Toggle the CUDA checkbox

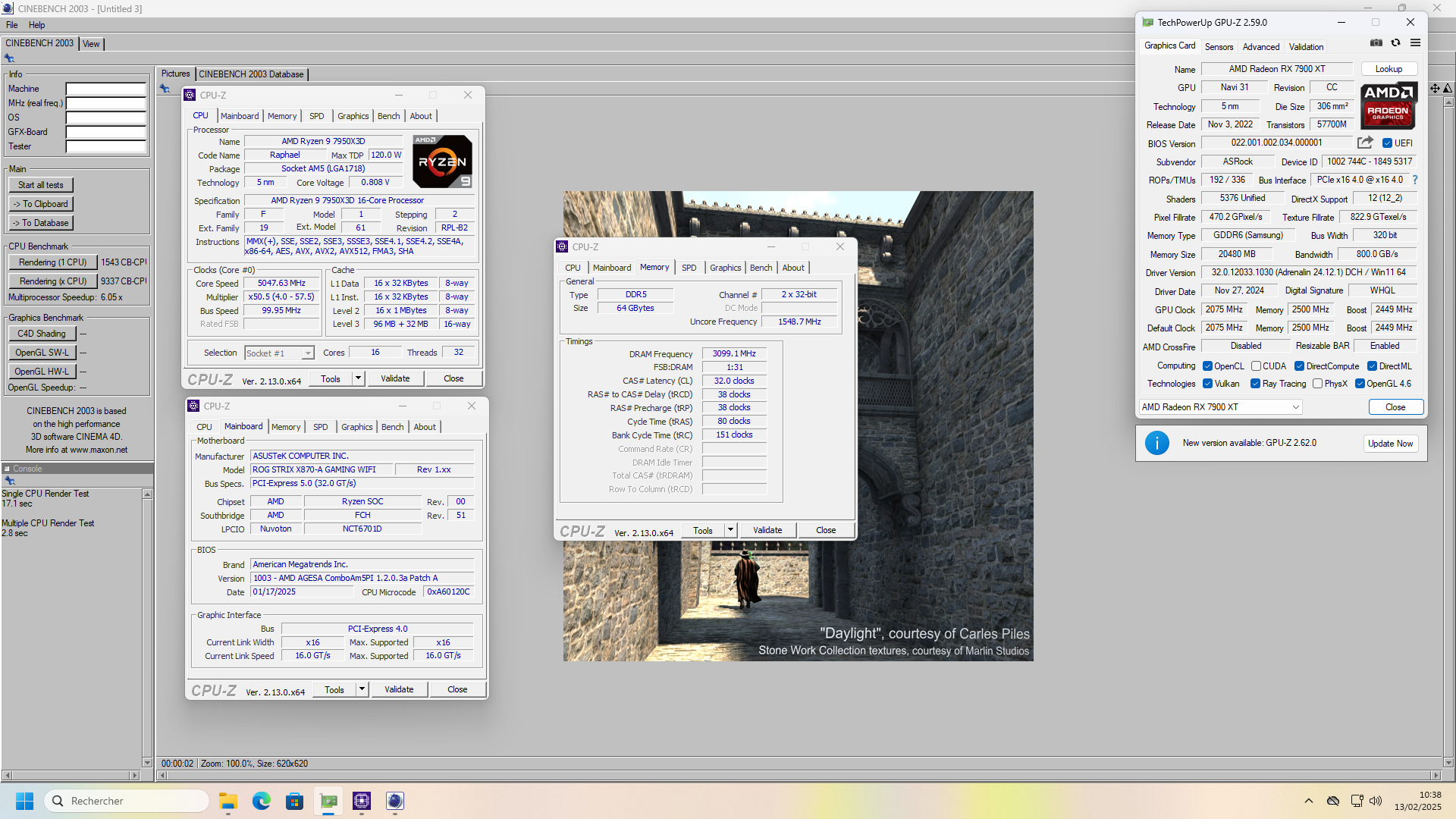(x=1256, y=366)
